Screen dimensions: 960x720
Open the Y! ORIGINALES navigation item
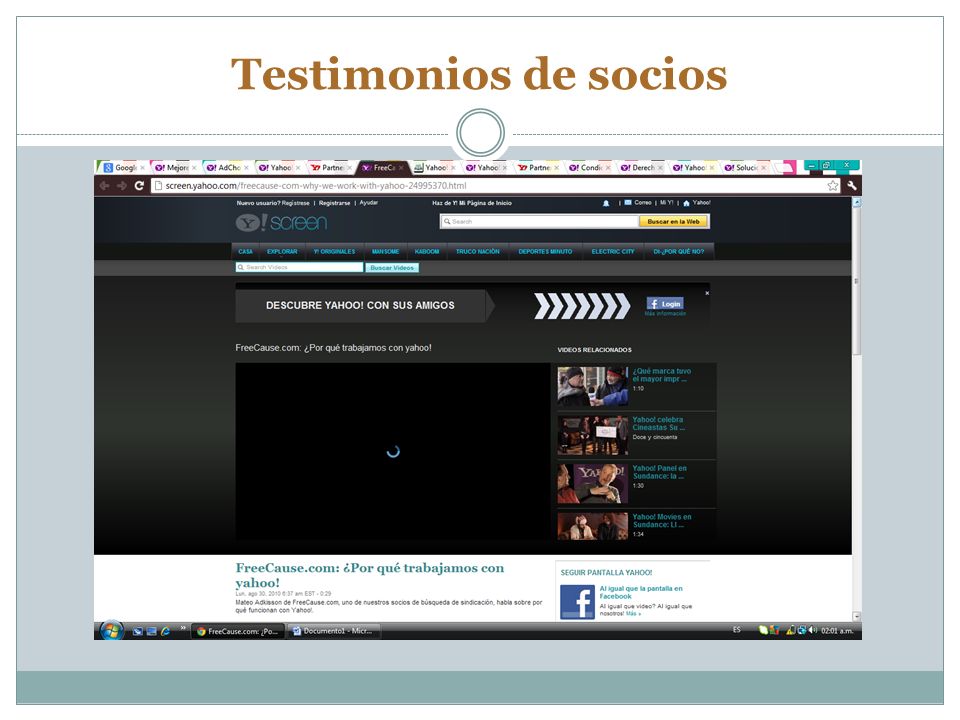(x=334, y=252)
